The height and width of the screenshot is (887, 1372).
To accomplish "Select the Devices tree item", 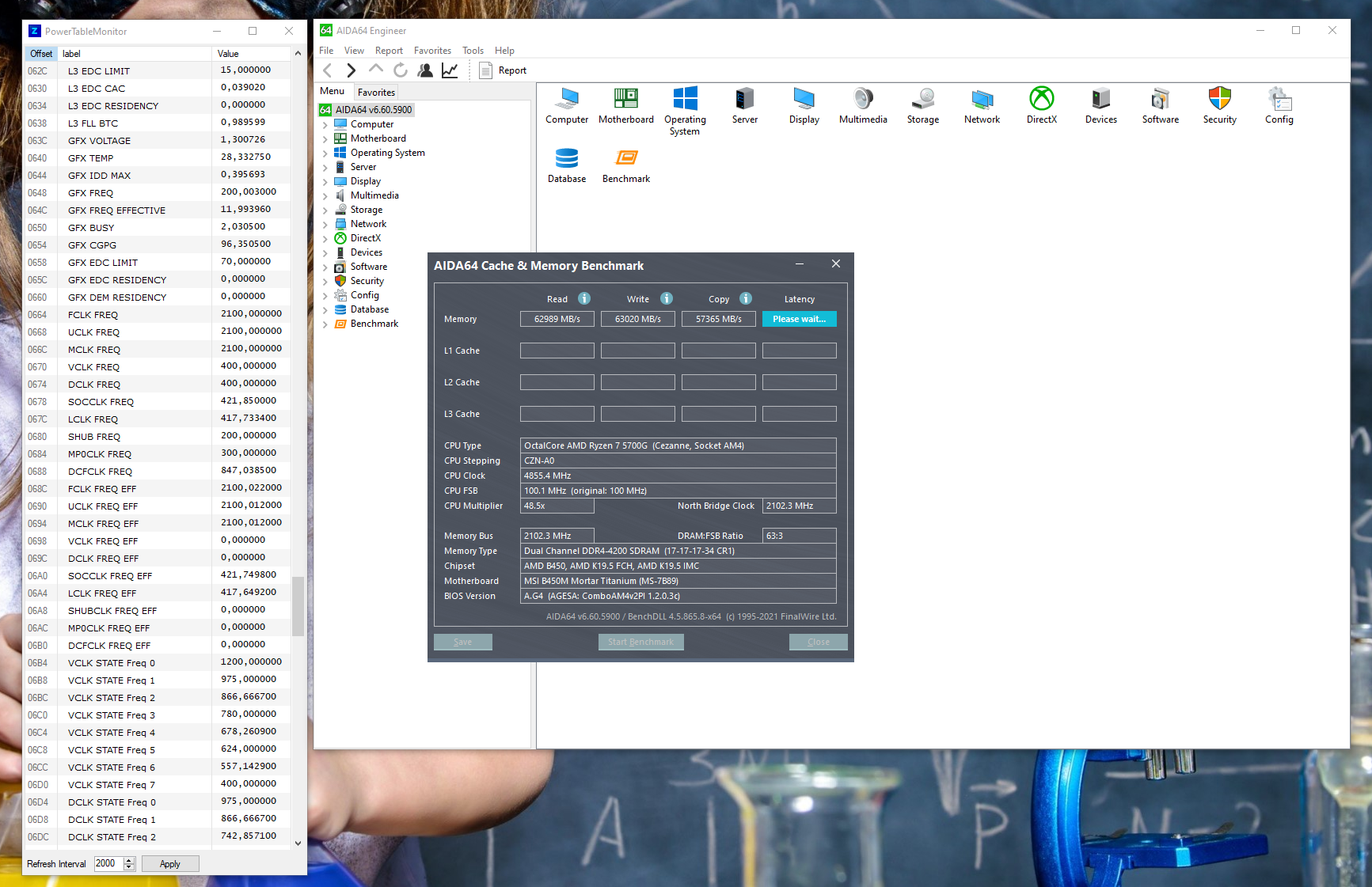I will 367,252.
